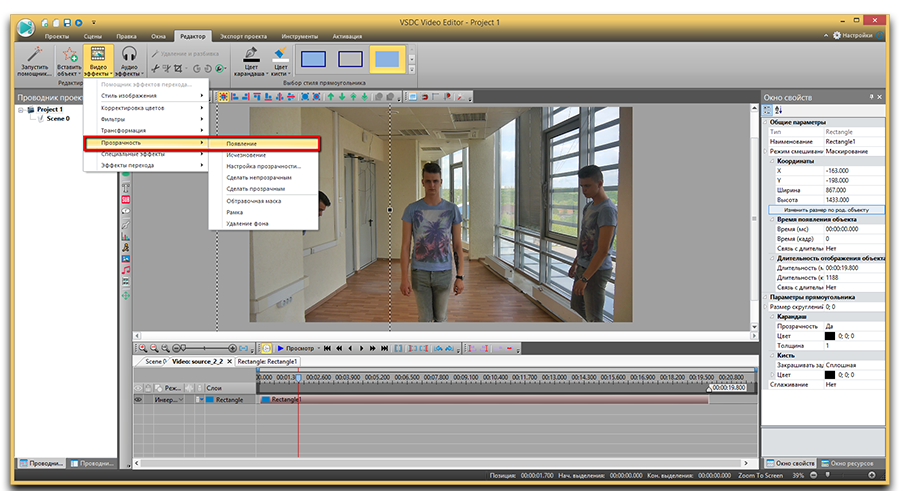Select the cutting scissors tool icon
Viewport: 900px width, 491px height.
(156, 68)
